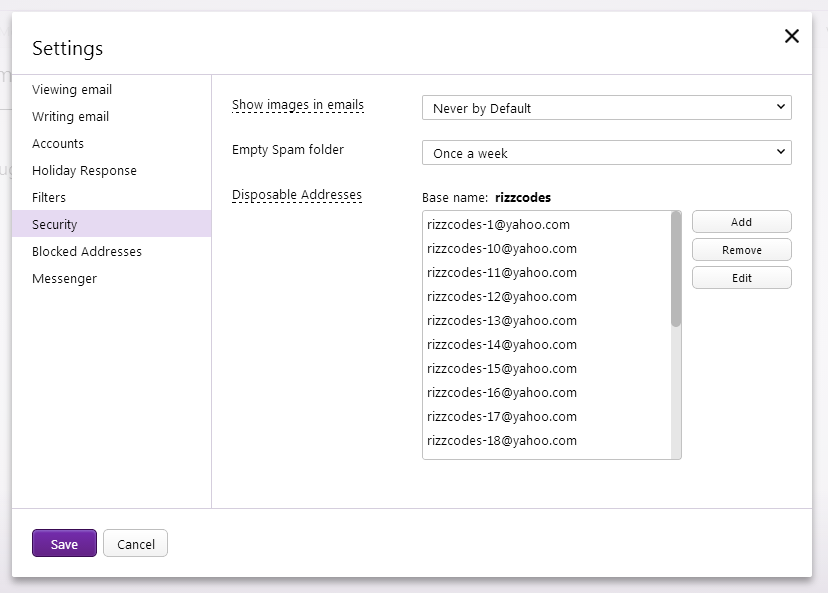Click Add disposable address button
The width and height of the screenshot is (828, 593).
(741, 222)
